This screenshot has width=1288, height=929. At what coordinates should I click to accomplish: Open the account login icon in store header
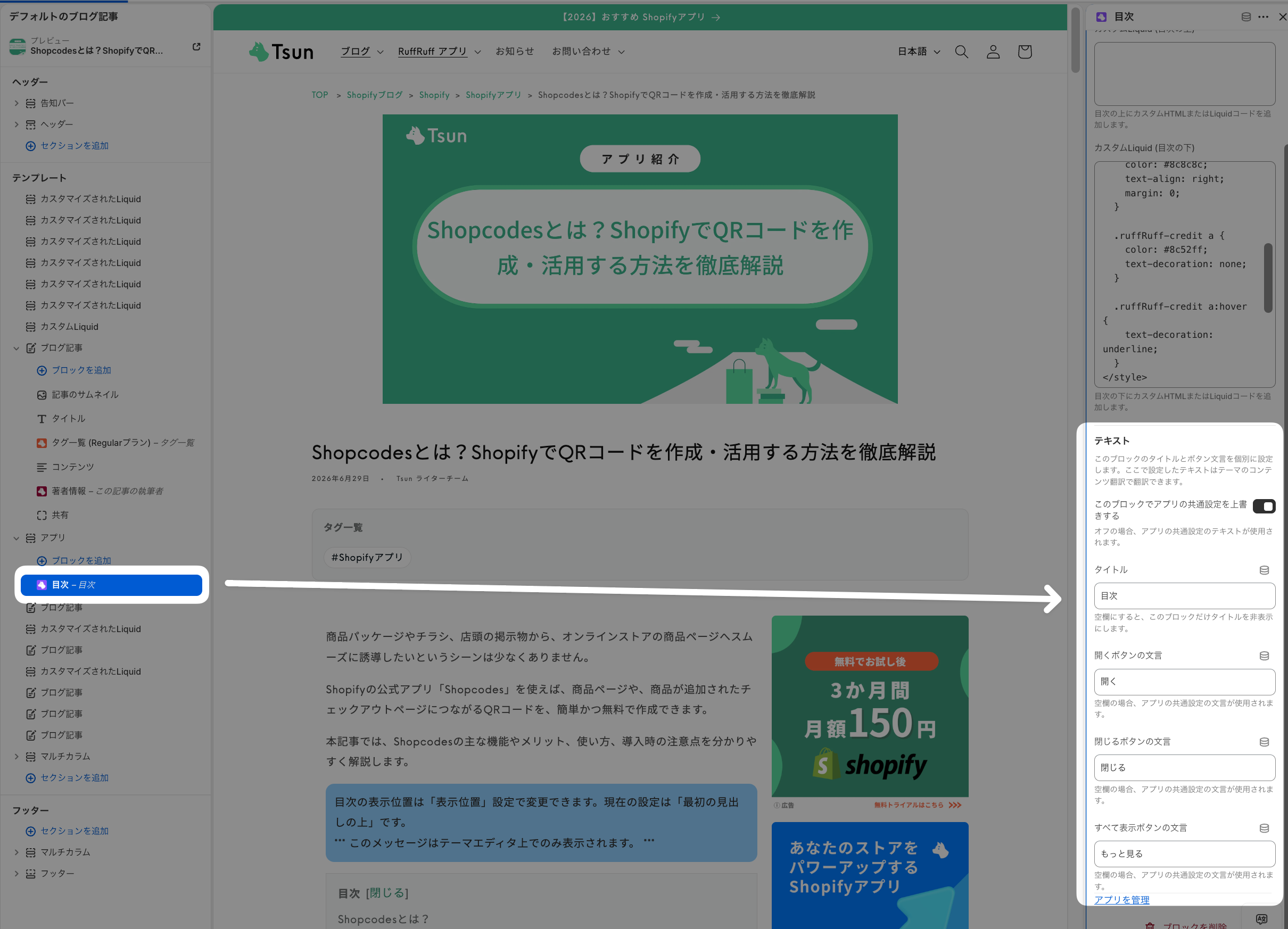coord(993,52)
